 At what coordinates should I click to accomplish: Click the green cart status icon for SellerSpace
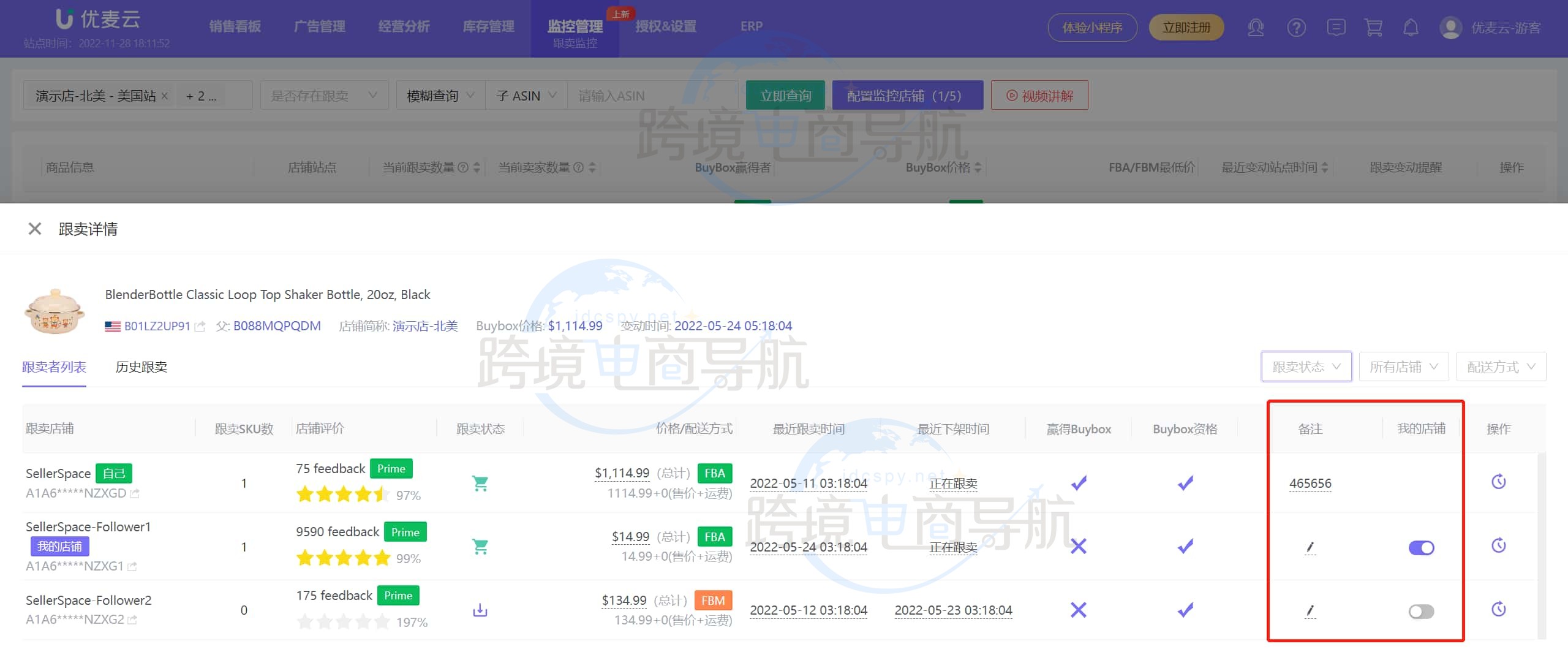(480, 483)
